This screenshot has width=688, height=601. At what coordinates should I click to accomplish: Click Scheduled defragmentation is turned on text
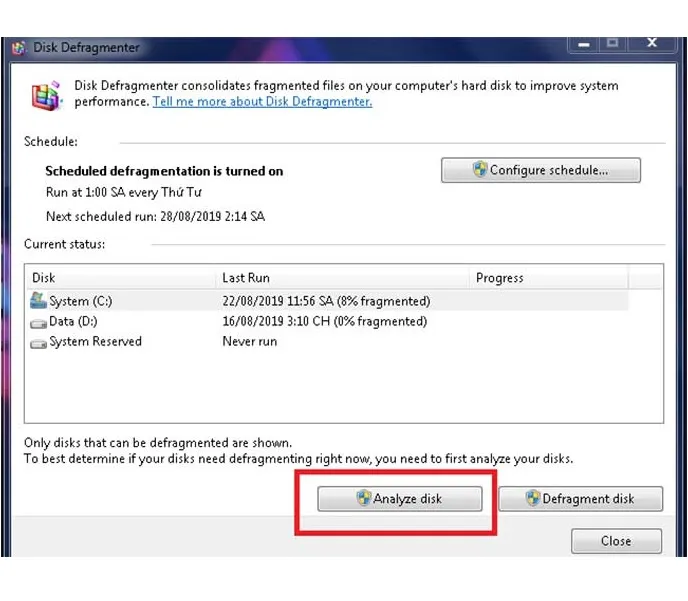(164, 171)
